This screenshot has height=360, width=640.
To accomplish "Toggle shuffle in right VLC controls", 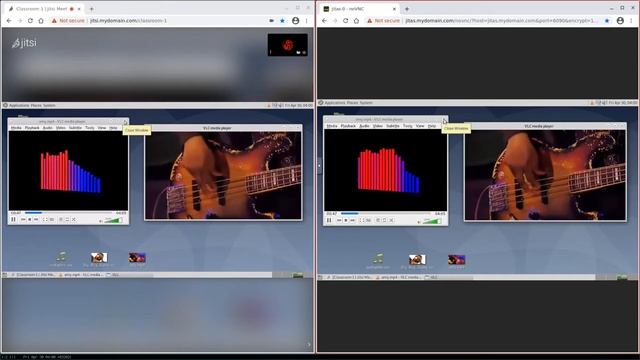I will click(391, 220).
